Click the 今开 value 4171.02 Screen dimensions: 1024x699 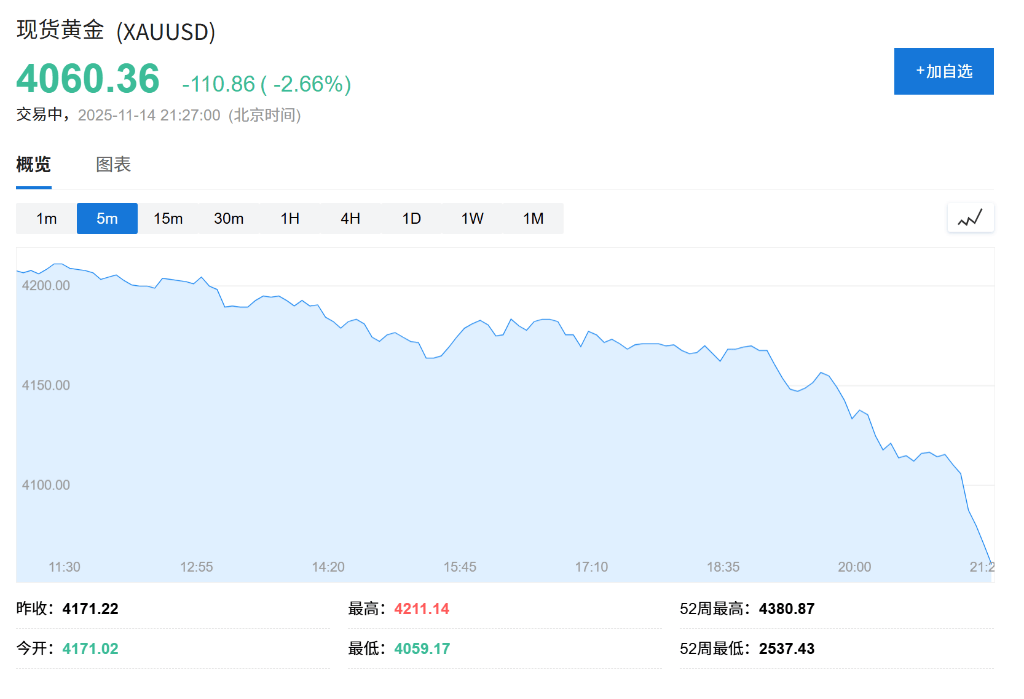90,648
